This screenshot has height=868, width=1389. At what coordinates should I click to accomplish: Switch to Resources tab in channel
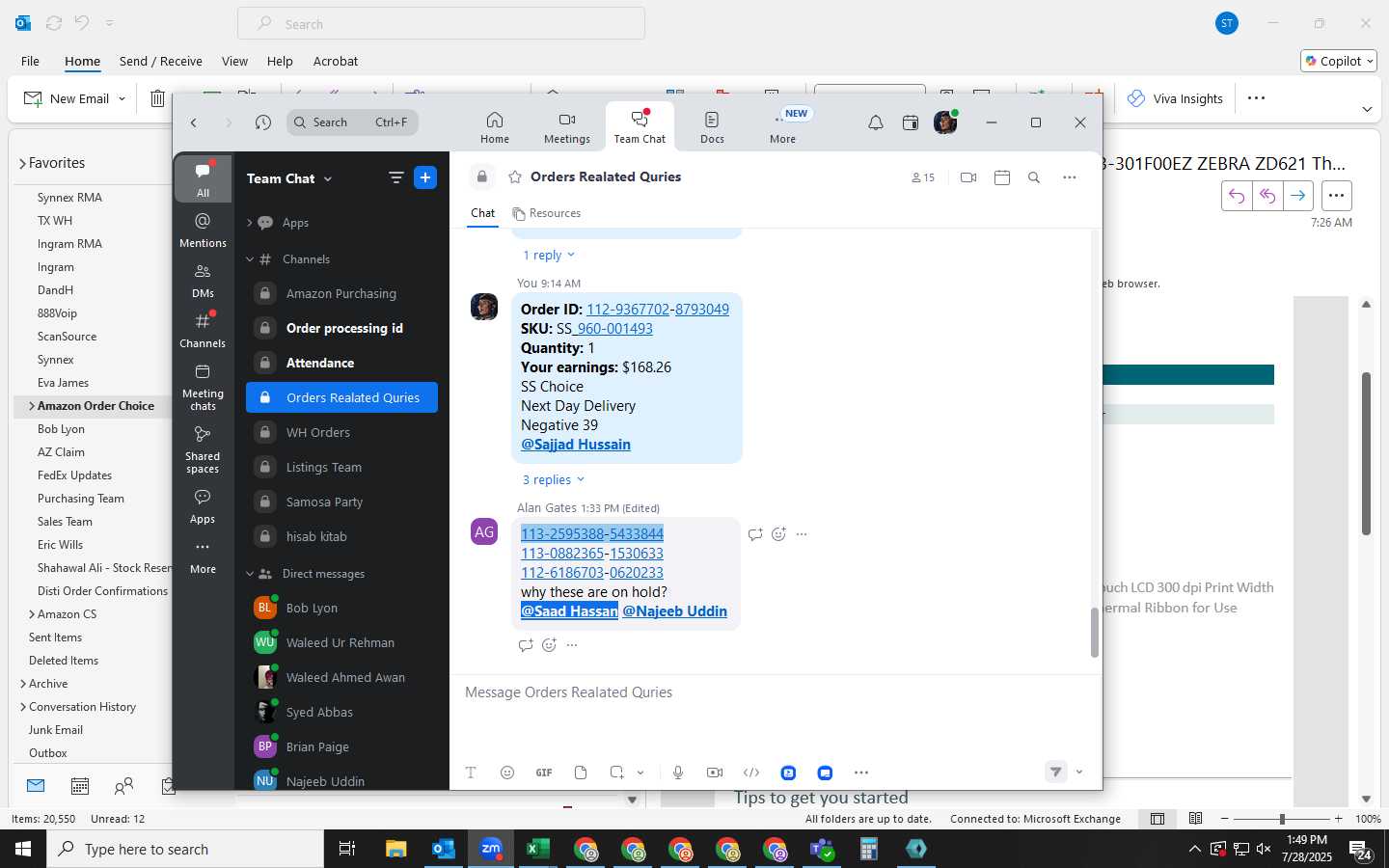coord(547,213)
